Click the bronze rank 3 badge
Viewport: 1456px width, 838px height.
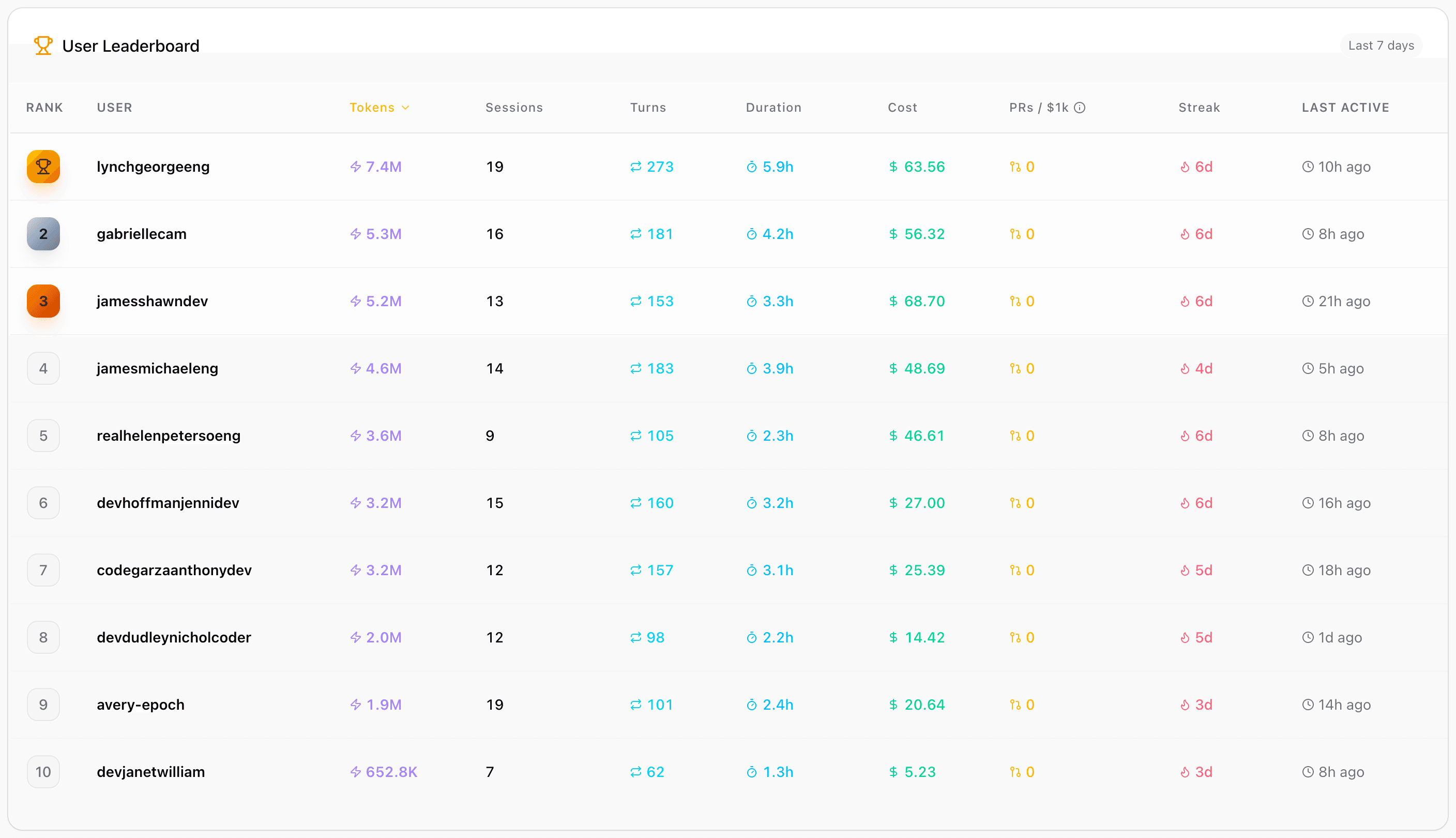[43, 301]
